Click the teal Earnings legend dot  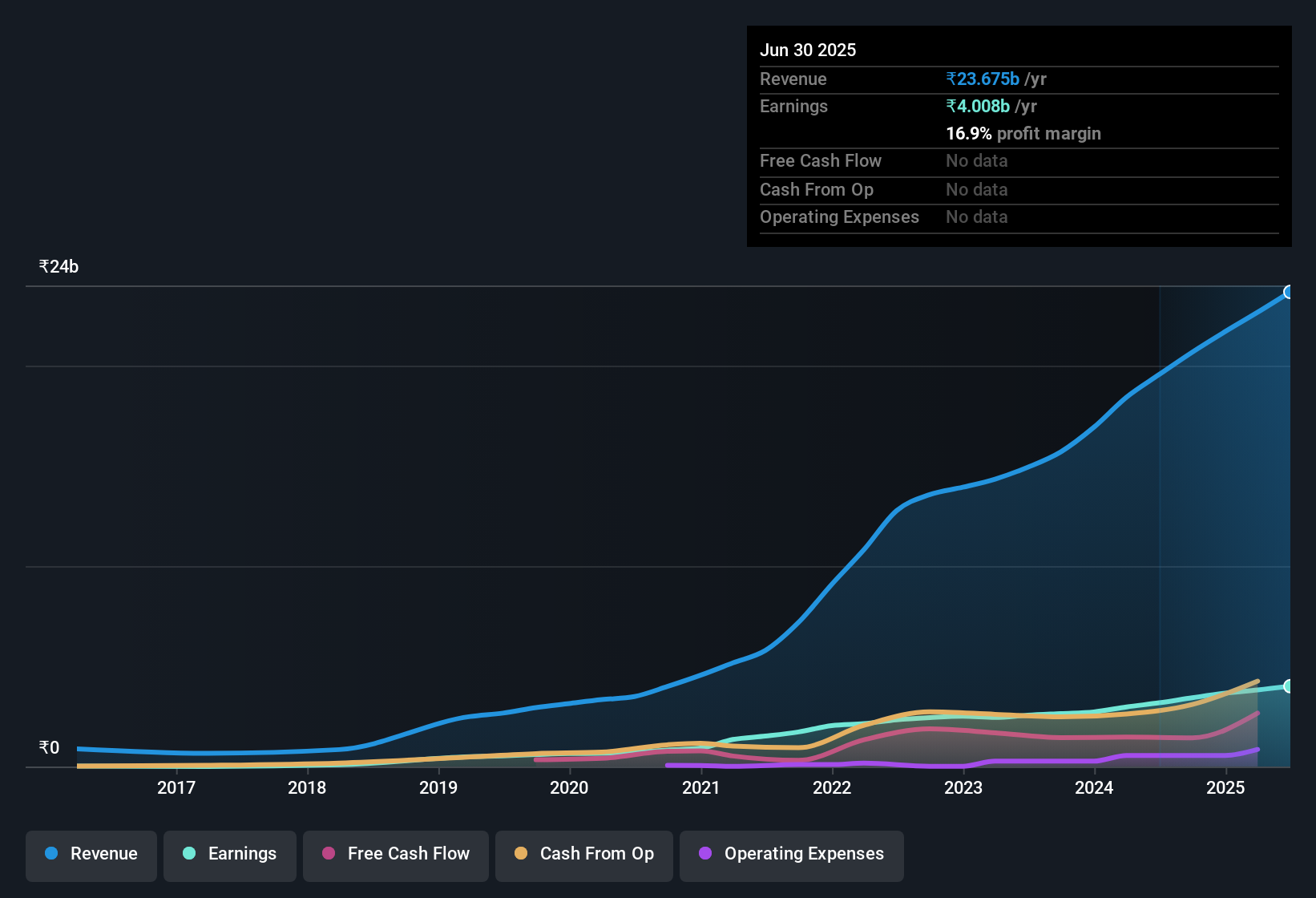point(188,854)
